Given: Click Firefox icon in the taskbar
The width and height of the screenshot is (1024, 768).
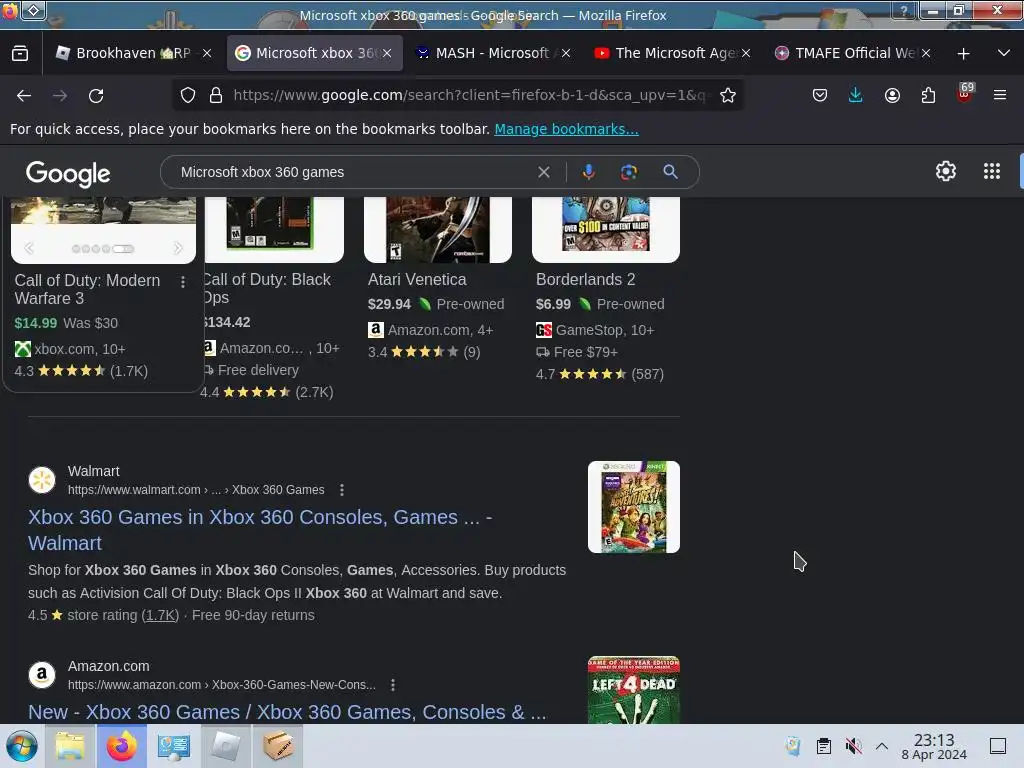Looking at the screenshot, I should click(x=122, y=746).
